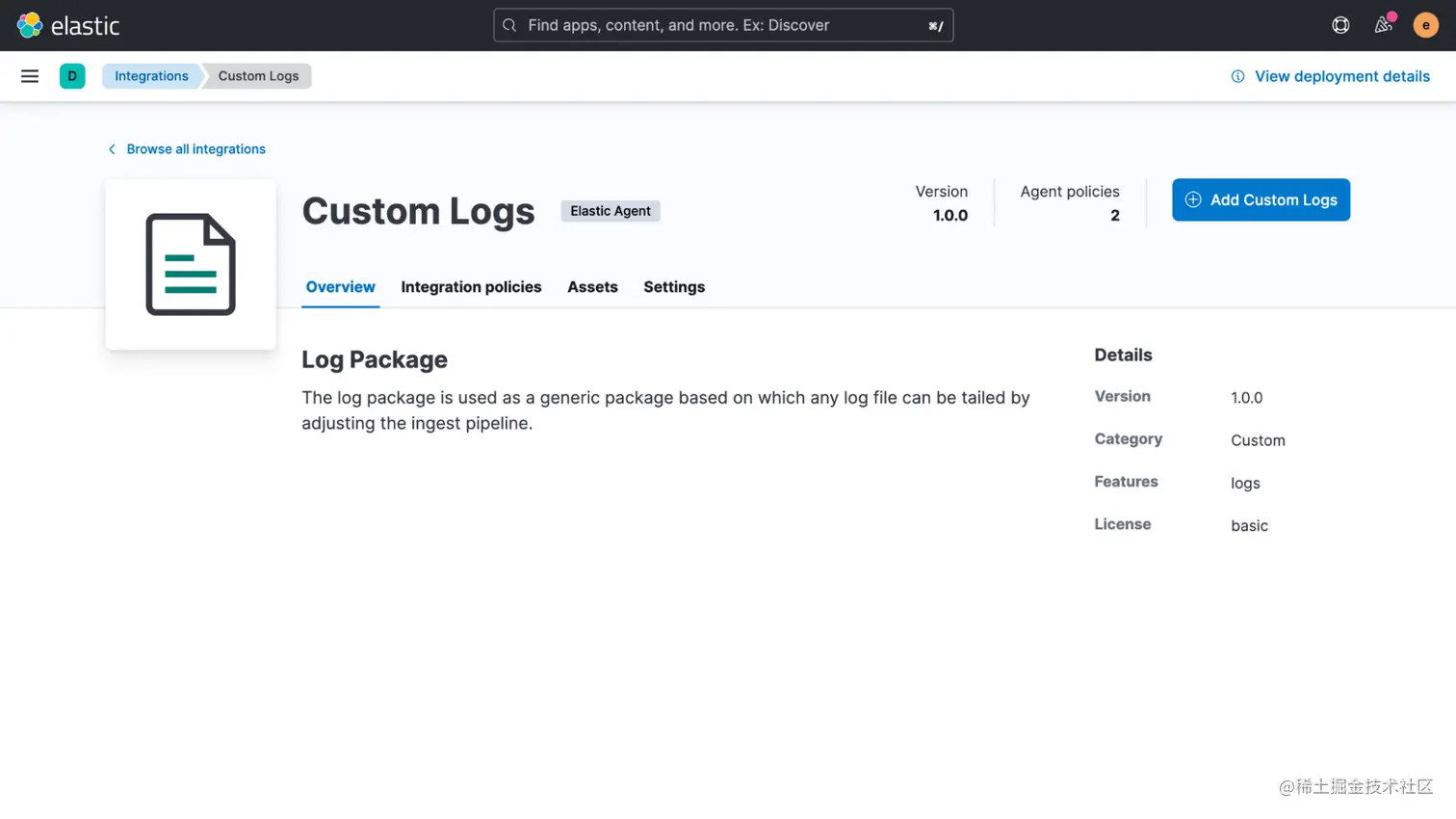The height and width of the screenshot is (819, 1456).
Task: Open View deployment details
Action: point(1331,76)
